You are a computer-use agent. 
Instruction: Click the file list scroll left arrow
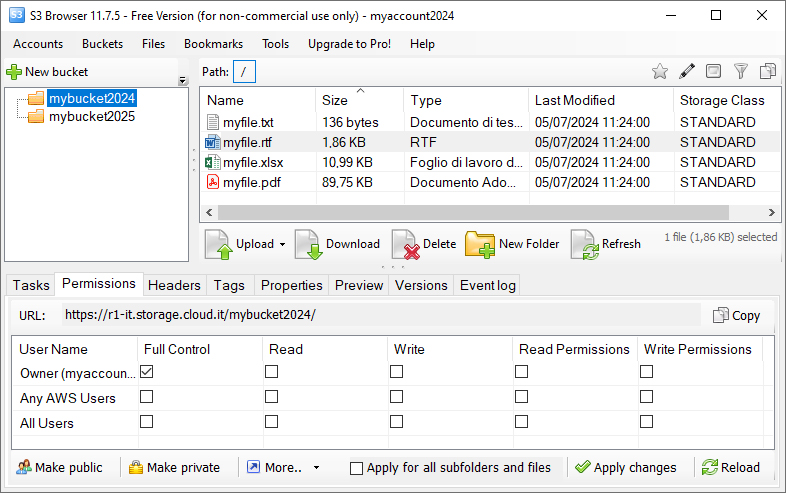tap(210, 213)
